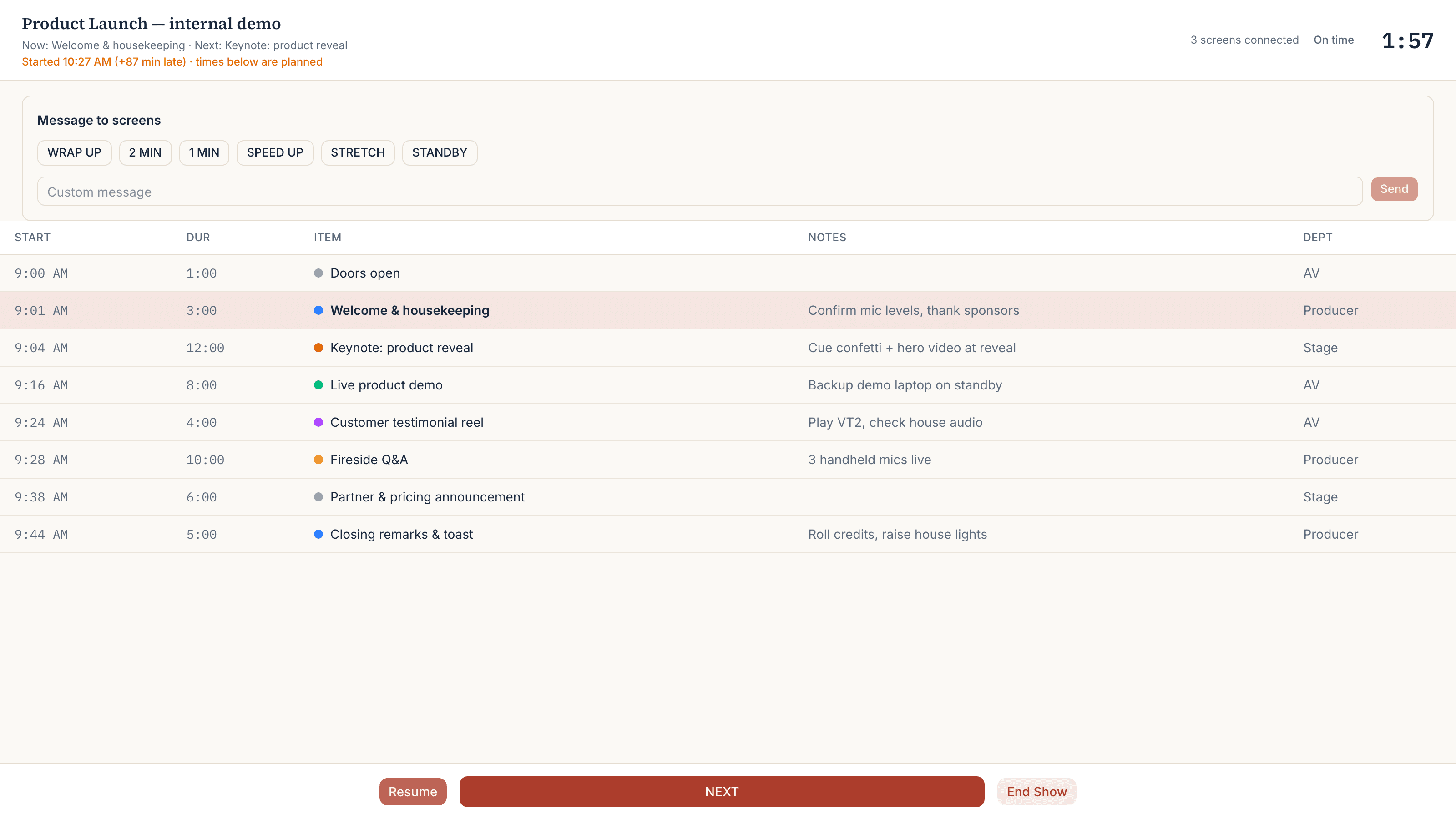
Task: Click the green dot beside Live product demo
Action: click(318, 385)
